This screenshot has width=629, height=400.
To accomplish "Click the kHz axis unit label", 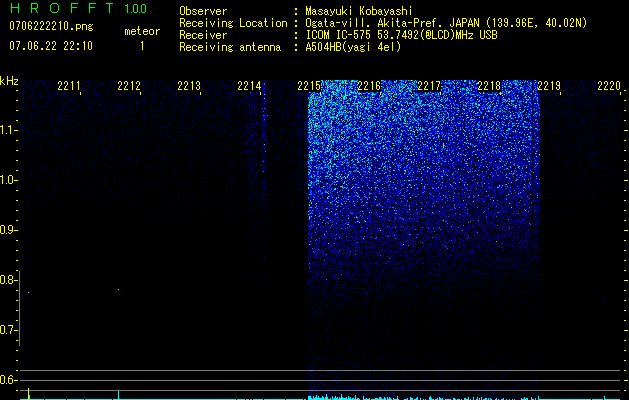I will pos(9,81).
